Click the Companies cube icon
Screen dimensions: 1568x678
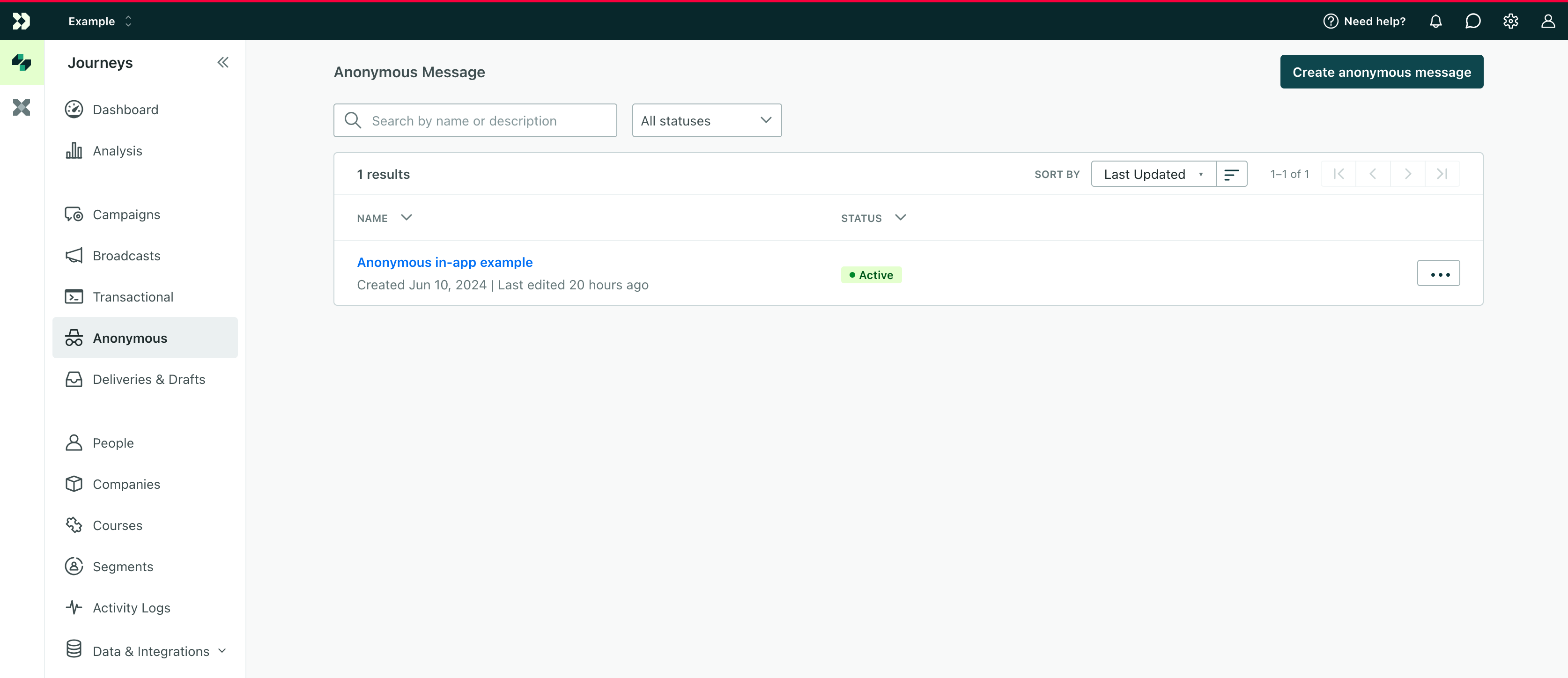click(x=74, y=484)
